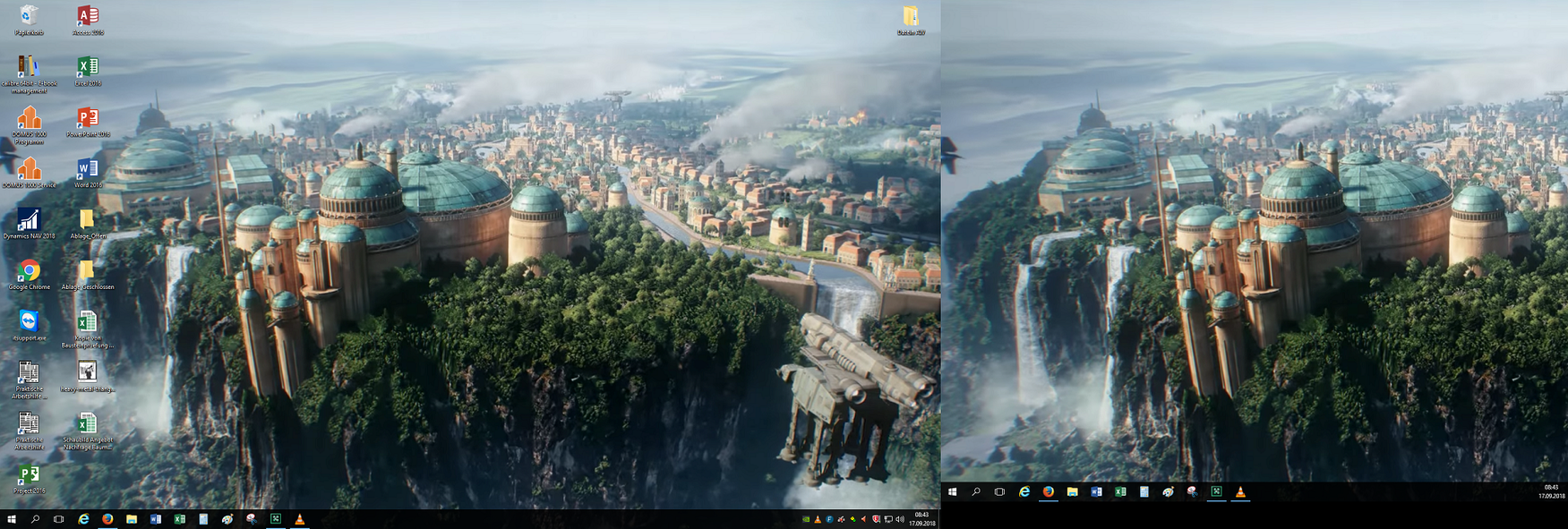Click the Word 2016 desktop shortcut
This screenshot has height=529, width=1568.
coord(87,169)
